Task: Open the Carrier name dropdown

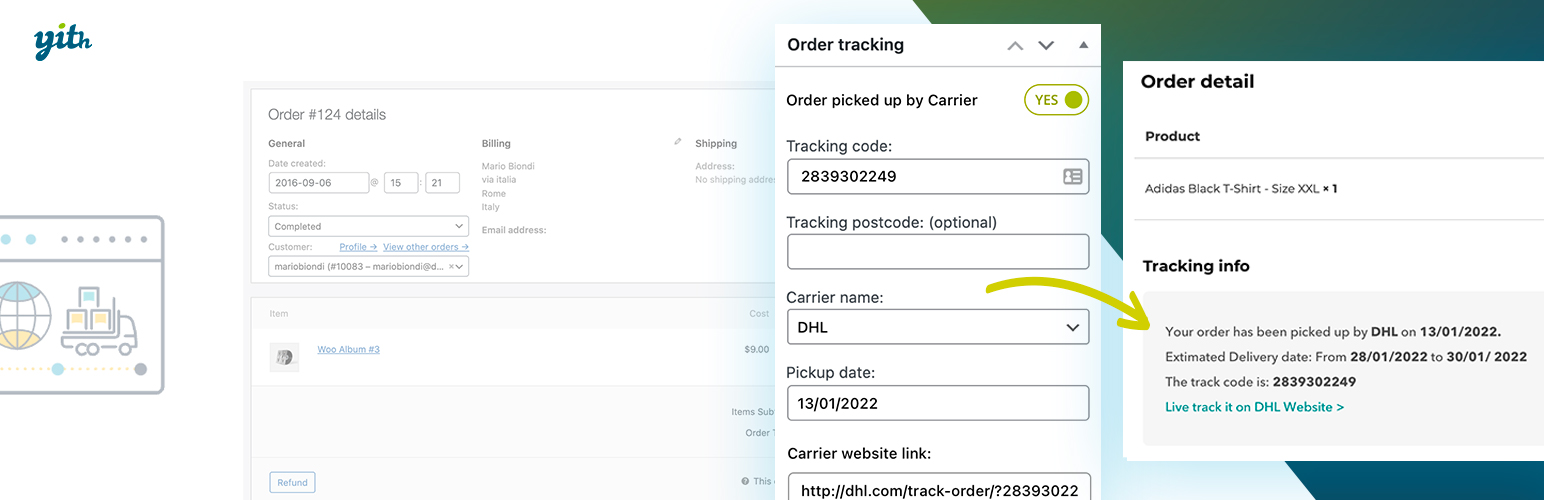Action: [x=937, y=327]
